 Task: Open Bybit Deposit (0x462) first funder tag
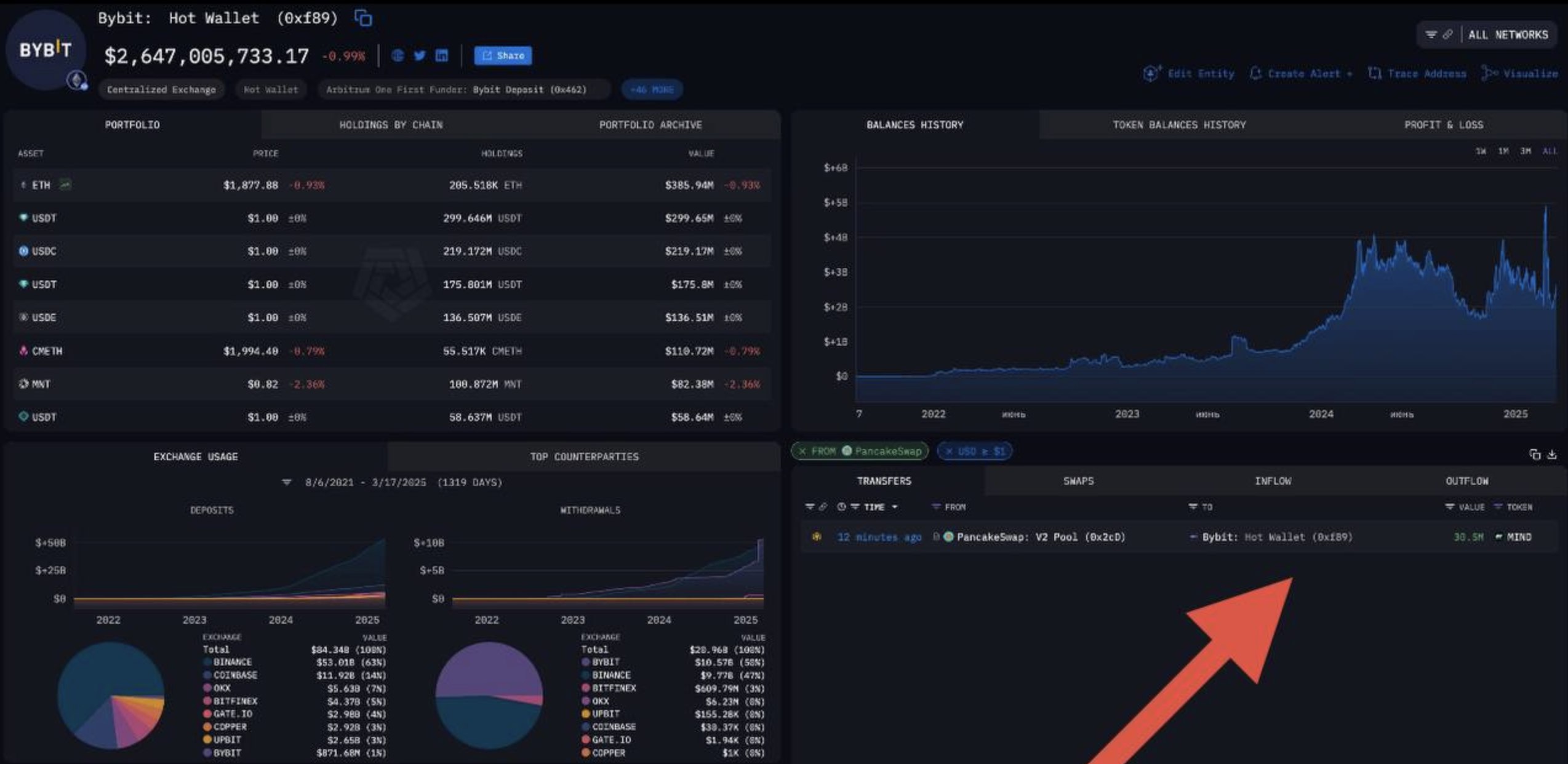pyautogui.click(x=530, y=90)
